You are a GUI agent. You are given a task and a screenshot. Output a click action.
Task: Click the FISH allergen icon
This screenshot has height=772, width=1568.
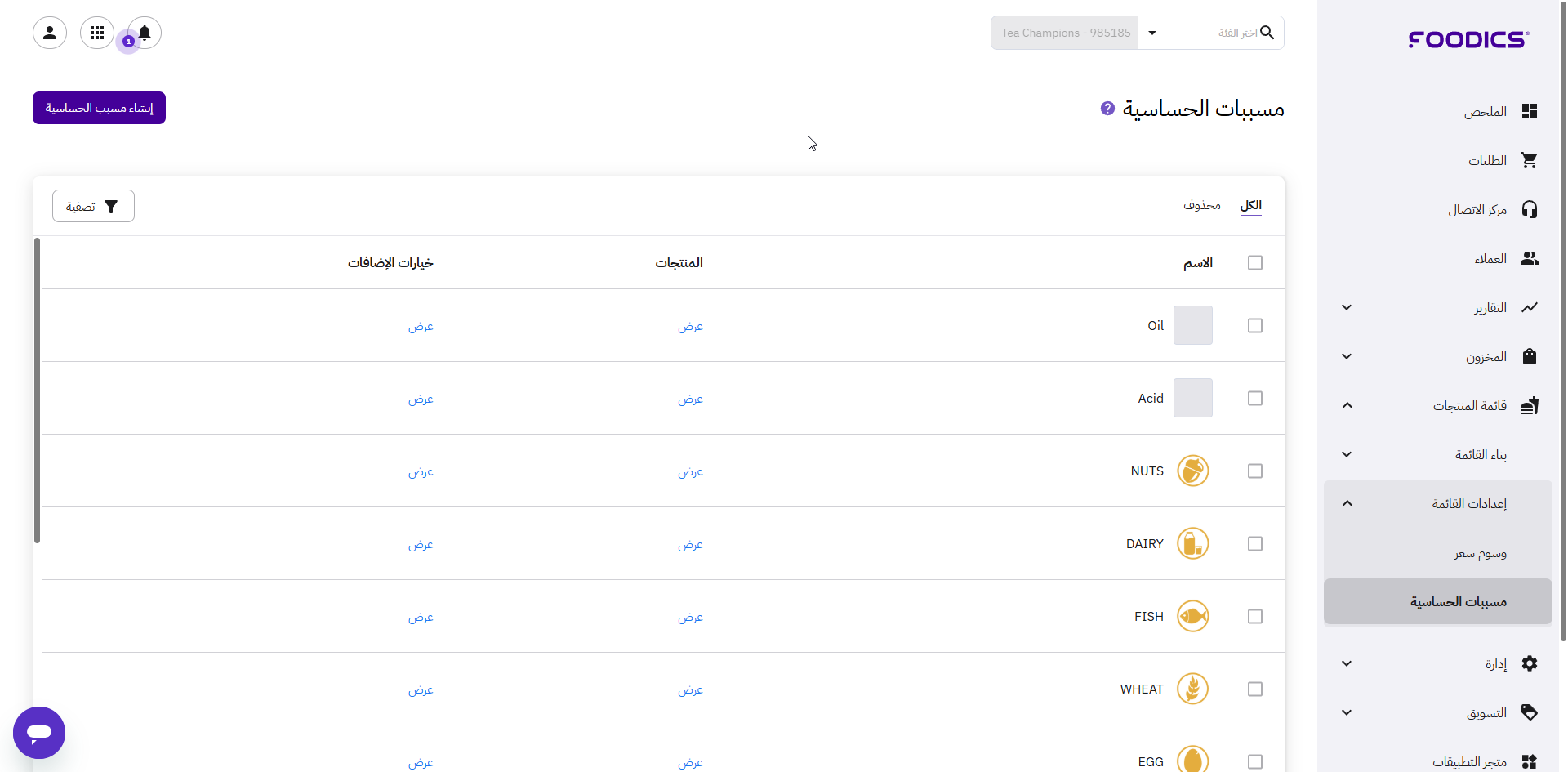tap(1192, 617)
